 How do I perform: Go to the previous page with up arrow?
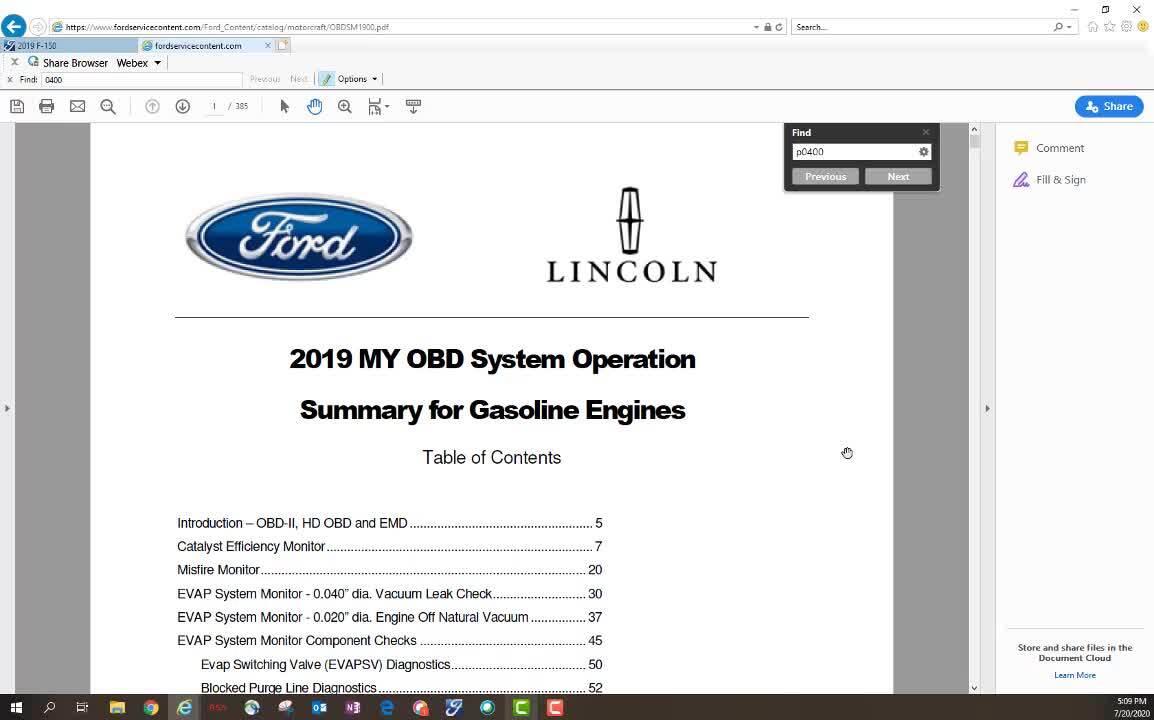tap(152, 107)
